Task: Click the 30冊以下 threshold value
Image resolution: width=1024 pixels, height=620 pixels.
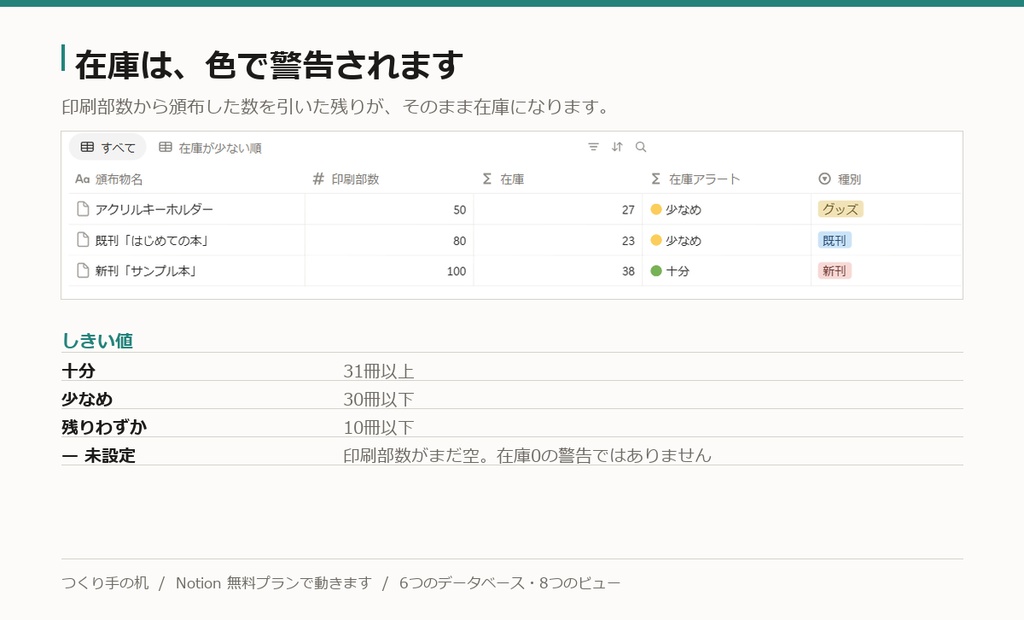Action: 379,399
